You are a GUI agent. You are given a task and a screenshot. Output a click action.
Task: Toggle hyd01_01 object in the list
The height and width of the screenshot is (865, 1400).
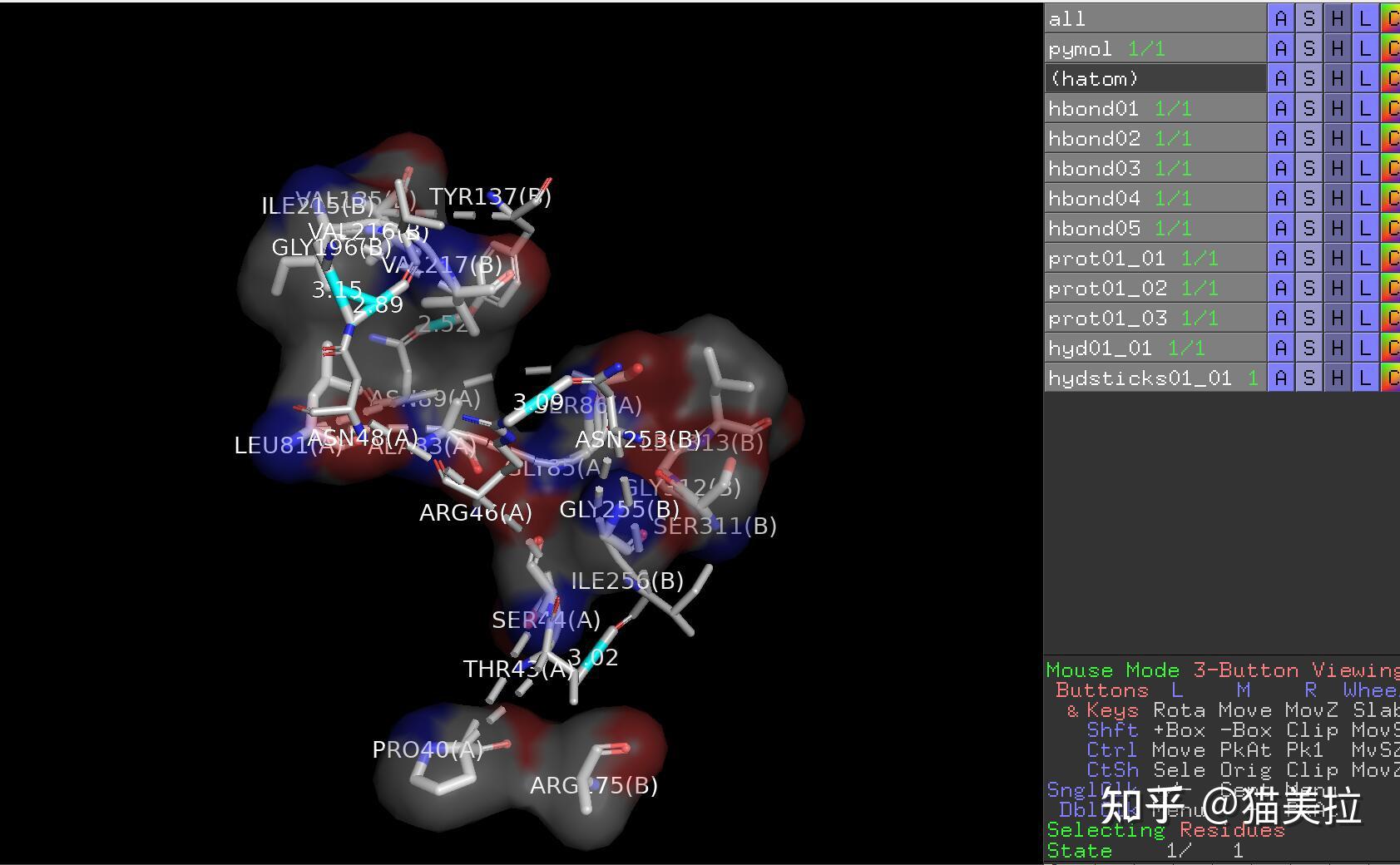(x=1155, y=348)
